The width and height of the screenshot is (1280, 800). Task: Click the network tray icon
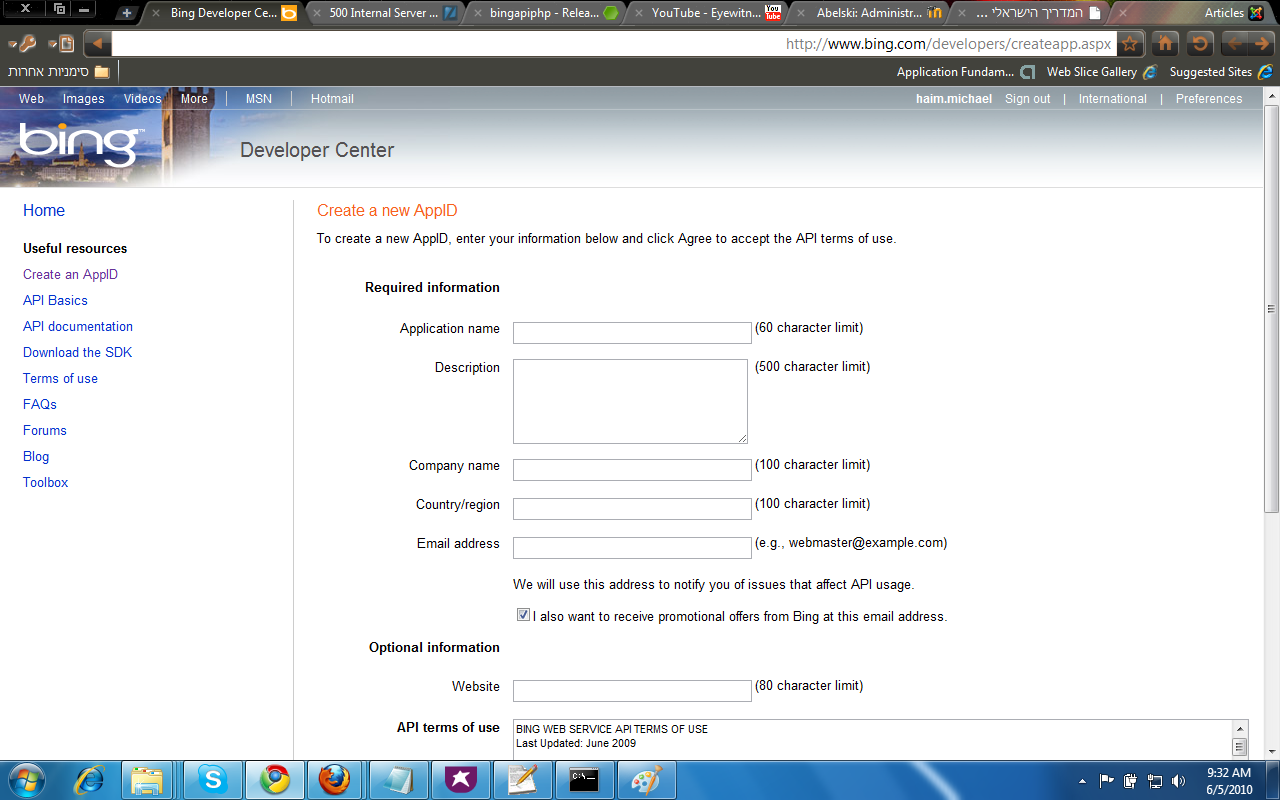pos(1155,781)
